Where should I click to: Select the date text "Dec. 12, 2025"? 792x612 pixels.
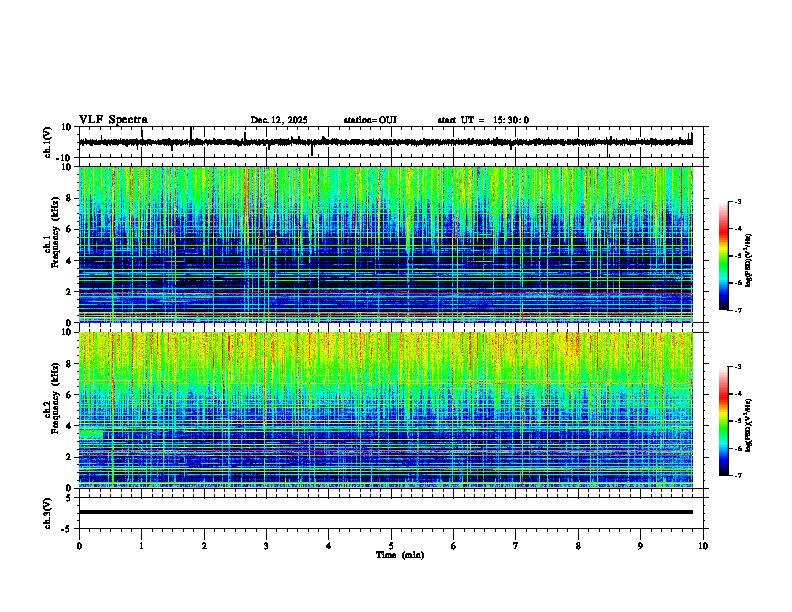pyautogui.click(x=279, y=120)
